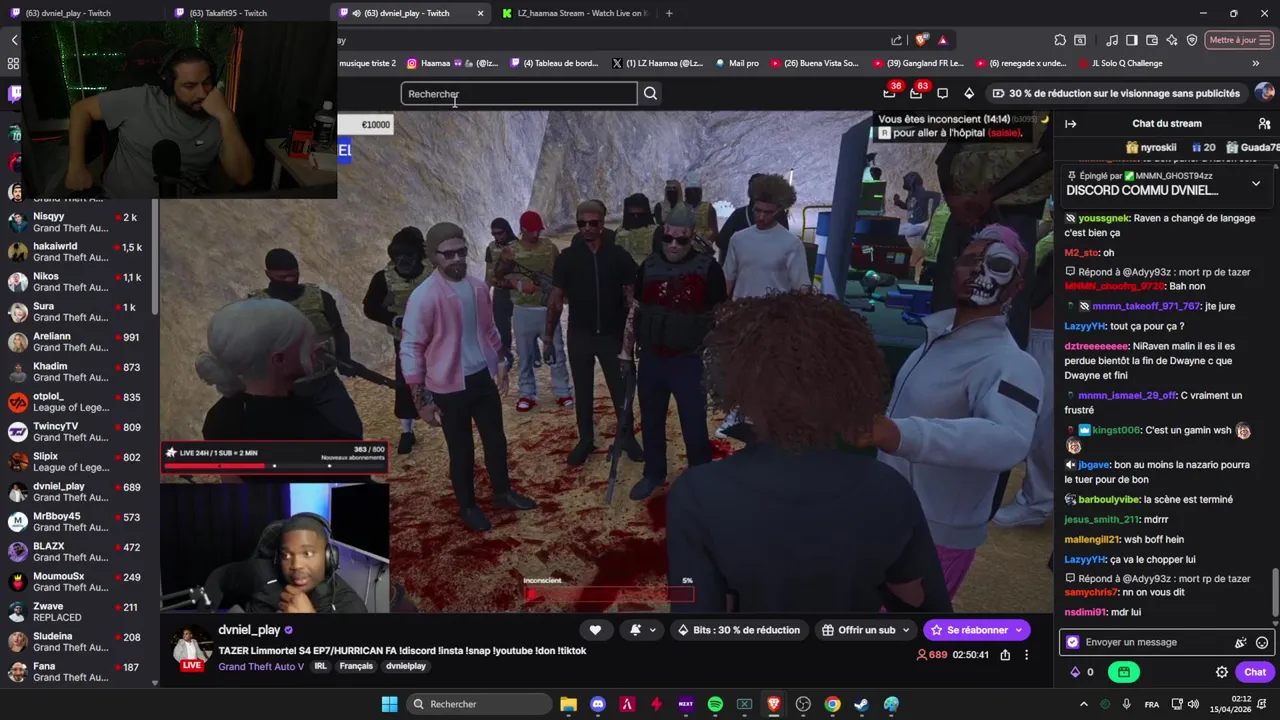Click the Twitch search magnifier button
The width and height of the screenshot is (1280, 720).
(x=650, y=93)
